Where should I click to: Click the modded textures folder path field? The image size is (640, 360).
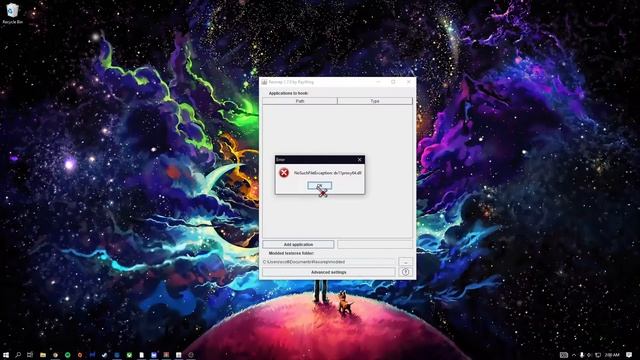click(329, 262)
